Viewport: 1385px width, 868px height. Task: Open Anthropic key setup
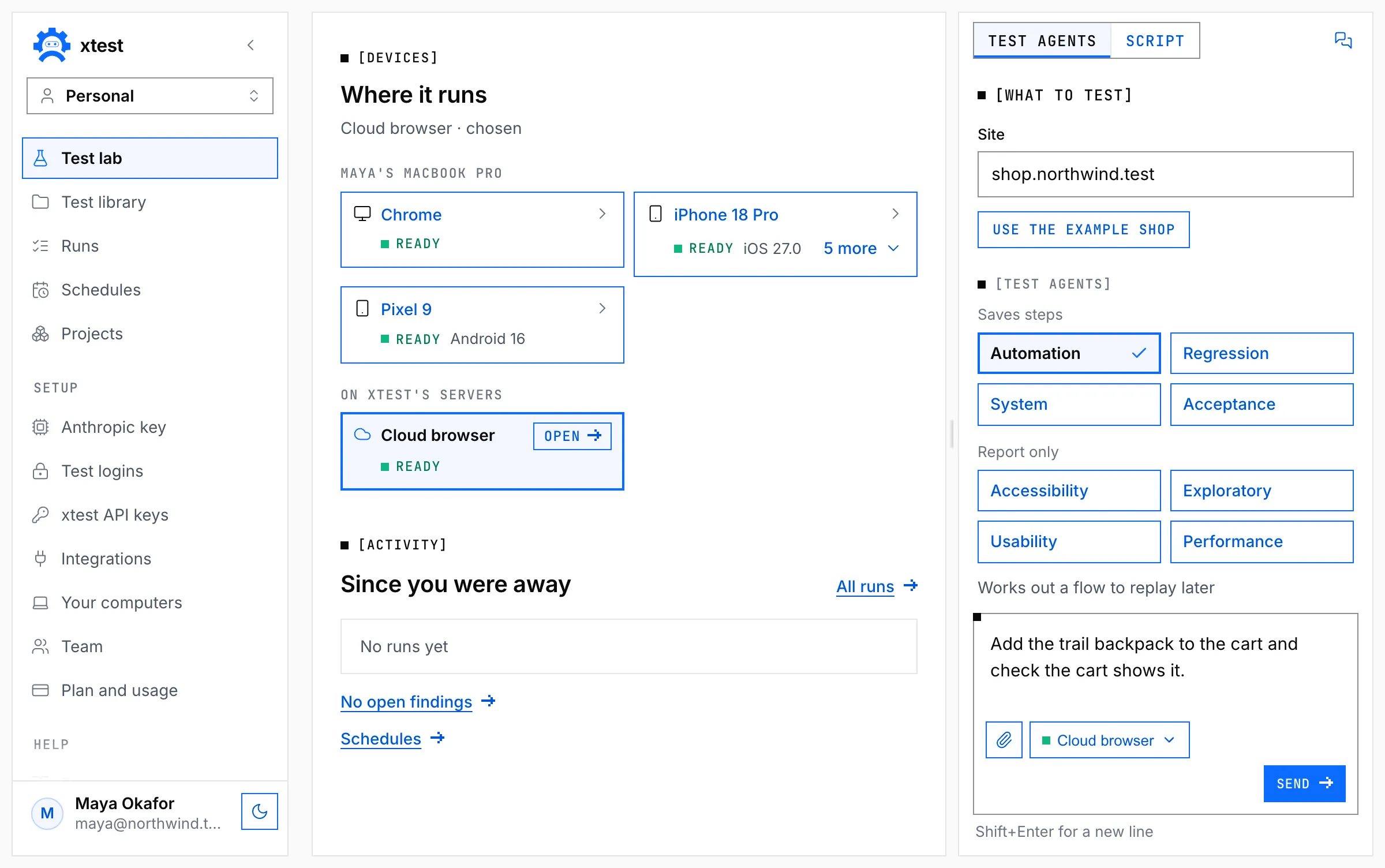[x=150, y=427]
